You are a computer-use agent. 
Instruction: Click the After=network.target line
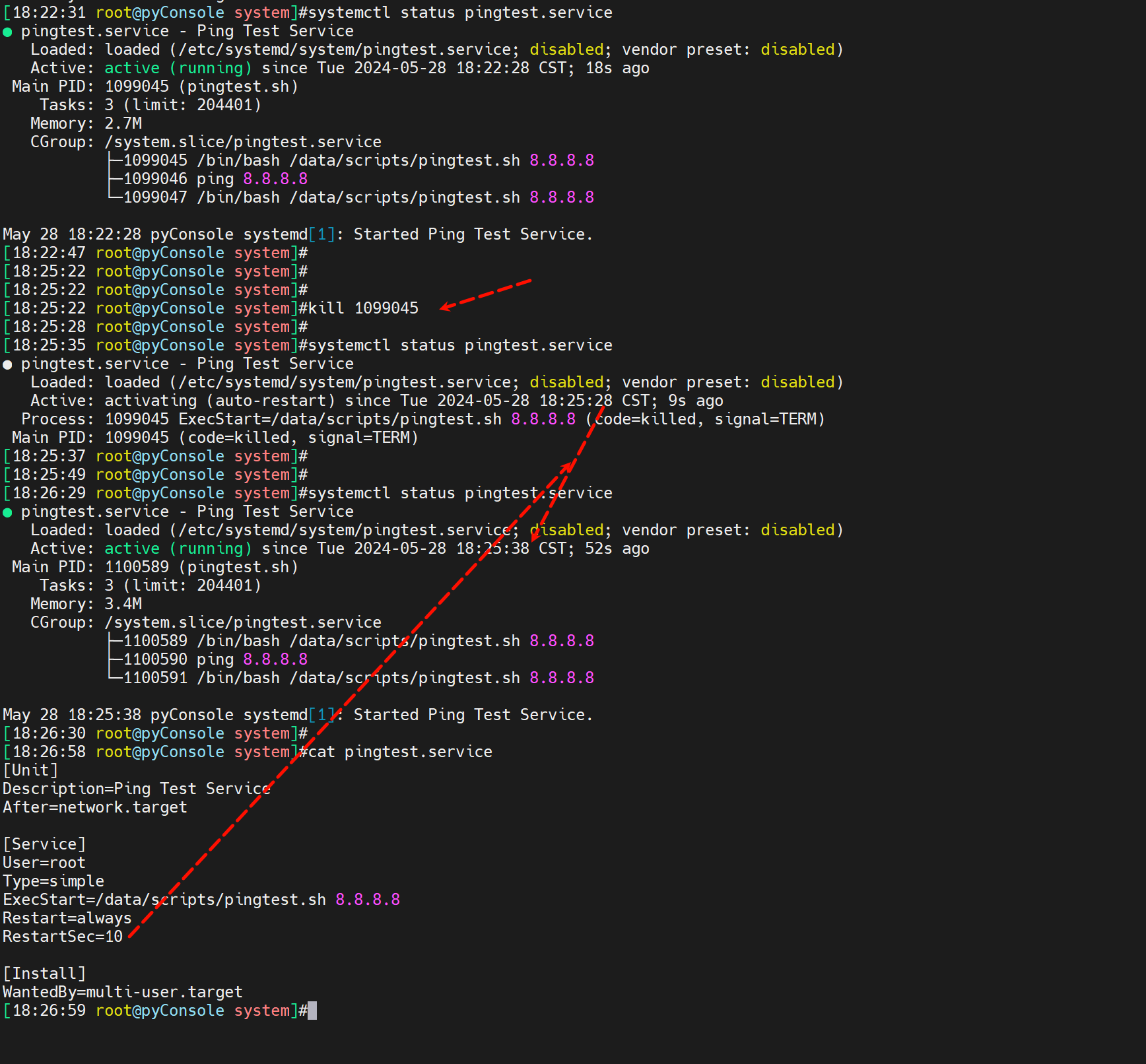[x=95, y=807]
